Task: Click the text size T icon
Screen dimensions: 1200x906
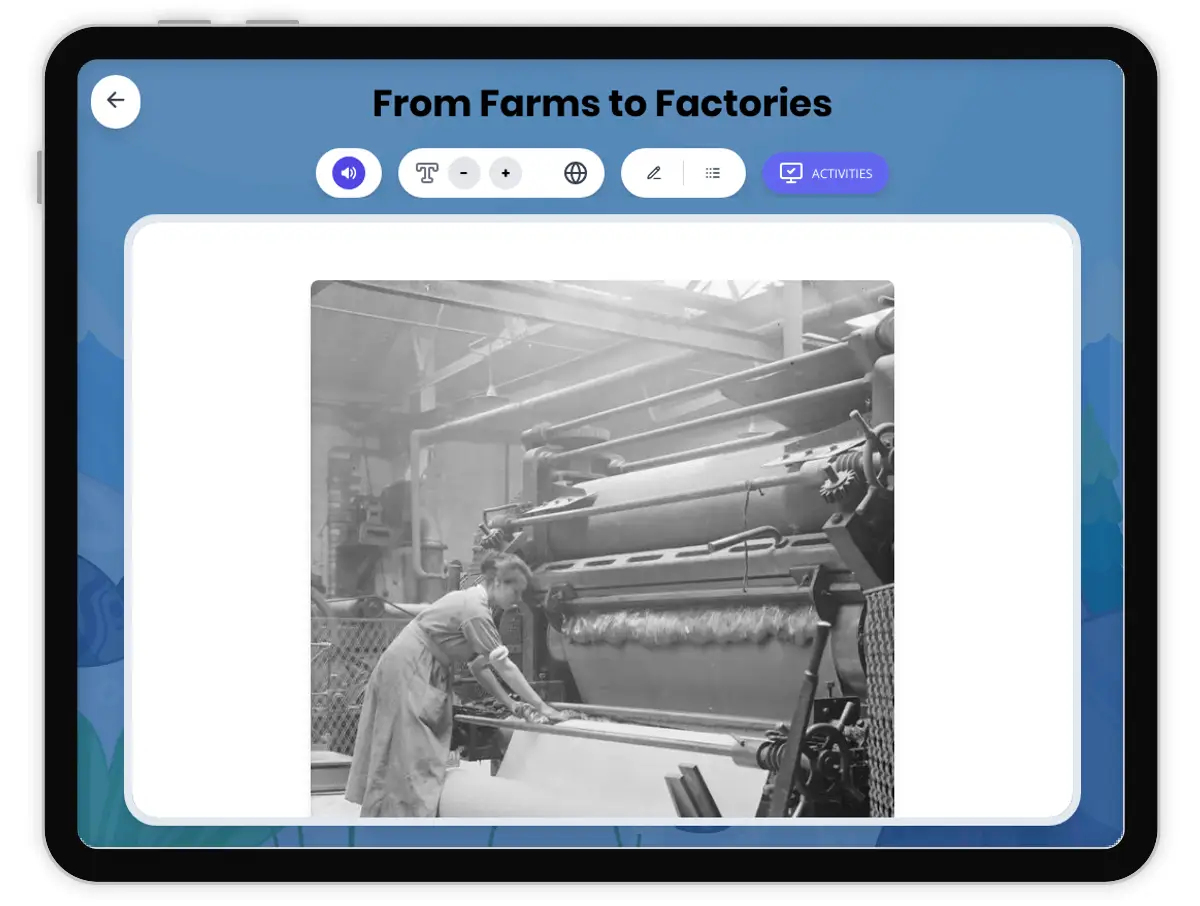Action: coord(427,173)
